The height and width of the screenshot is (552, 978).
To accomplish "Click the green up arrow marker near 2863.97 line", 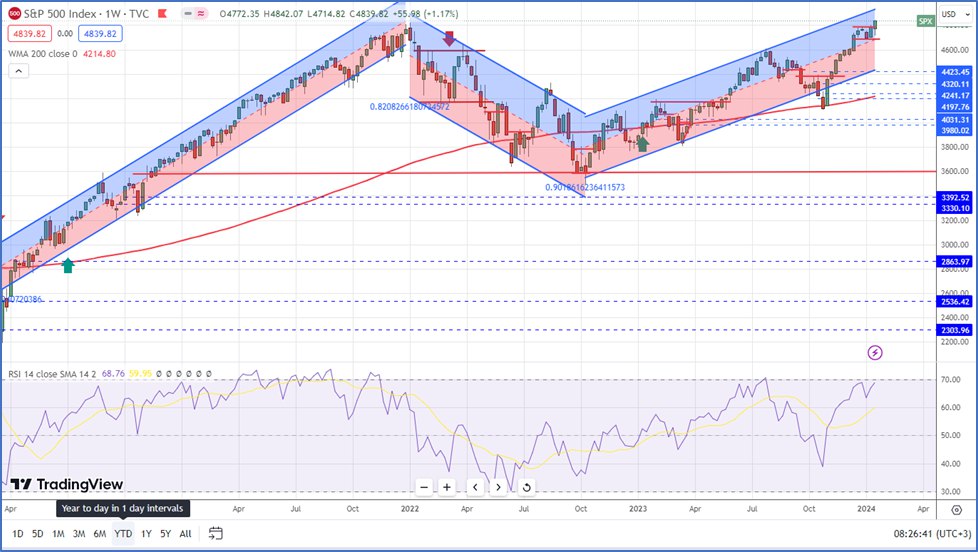I will [68, 266].
